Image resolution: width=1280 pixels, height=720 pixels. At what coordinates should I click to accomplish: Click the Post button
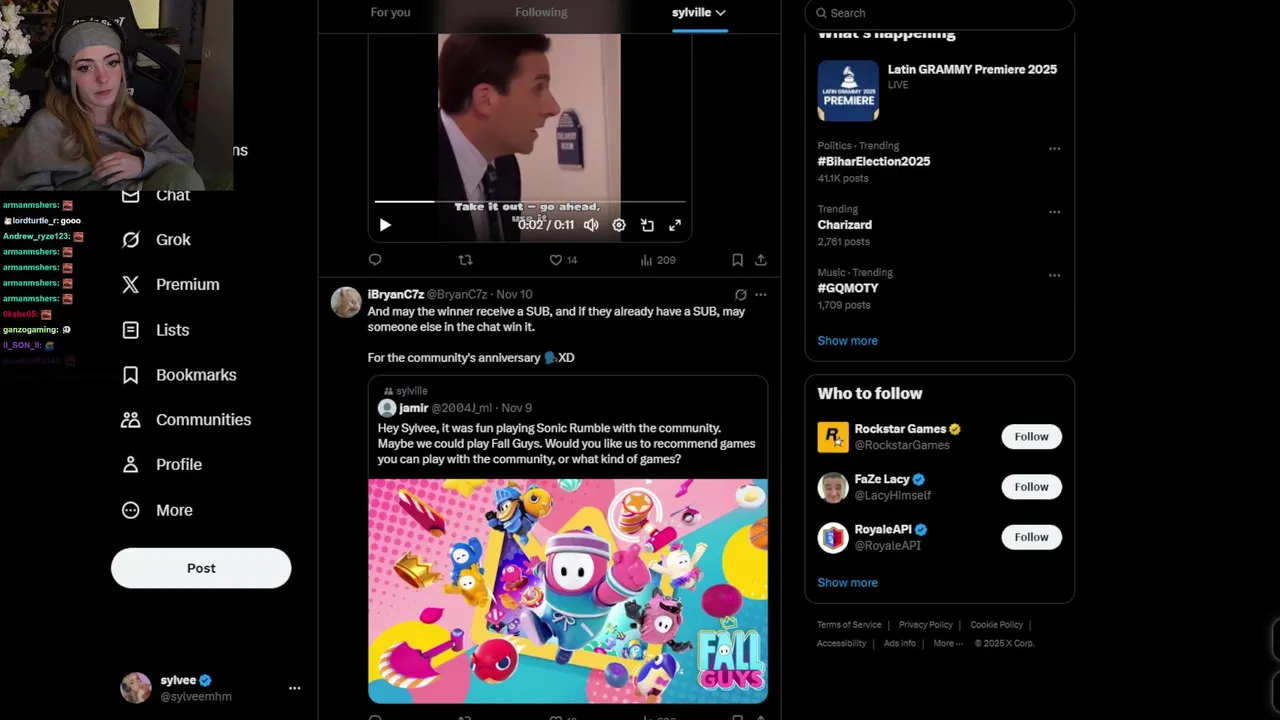coord(201,568)
